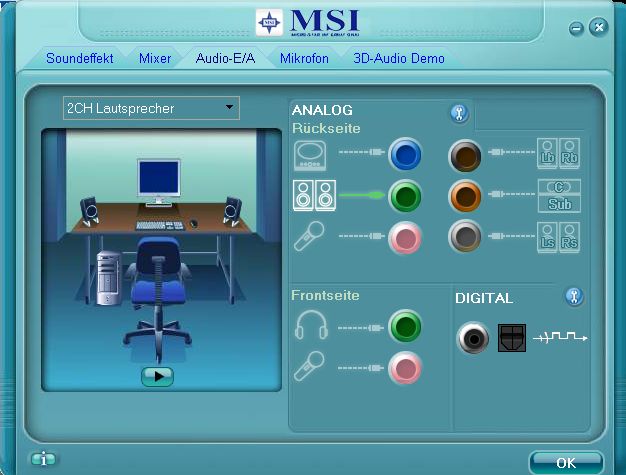Open ANALOG connector settings wrench icon
The width and height of the screenshot is (626, 475).
point(459,114)
